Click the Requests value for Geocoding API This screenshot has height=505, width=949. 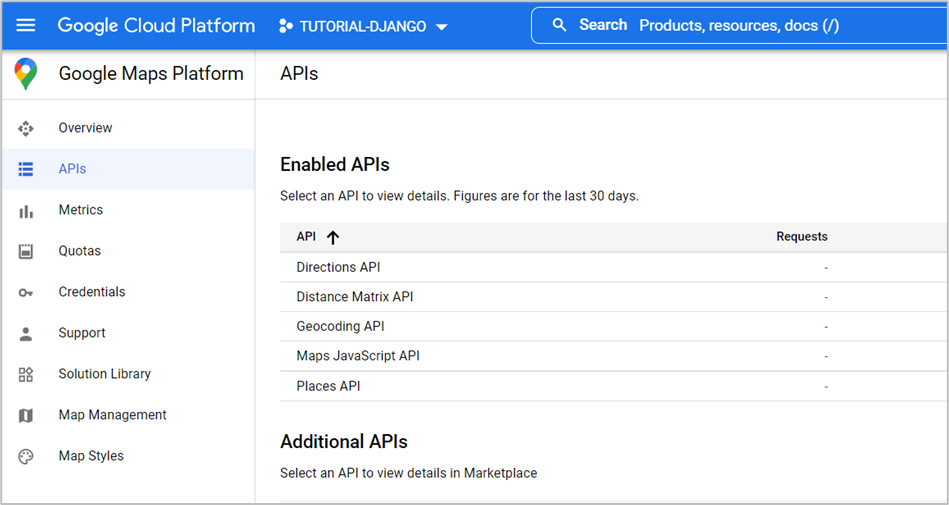tap(826, 327)
